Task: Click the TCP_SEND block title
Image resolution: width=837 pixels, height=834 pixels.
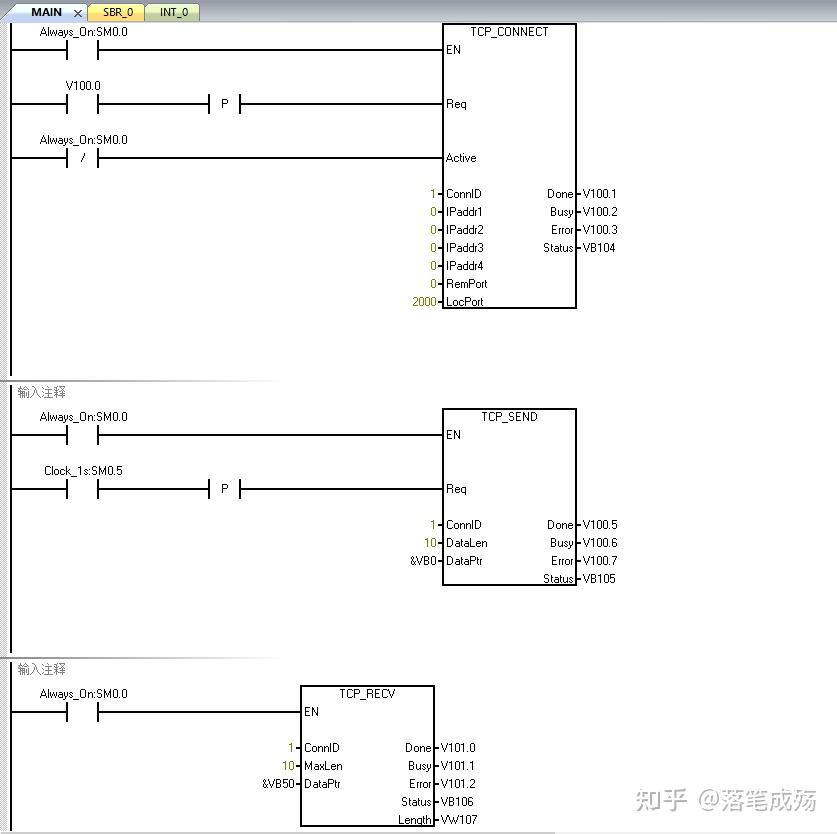Action: tap(509, 416)
